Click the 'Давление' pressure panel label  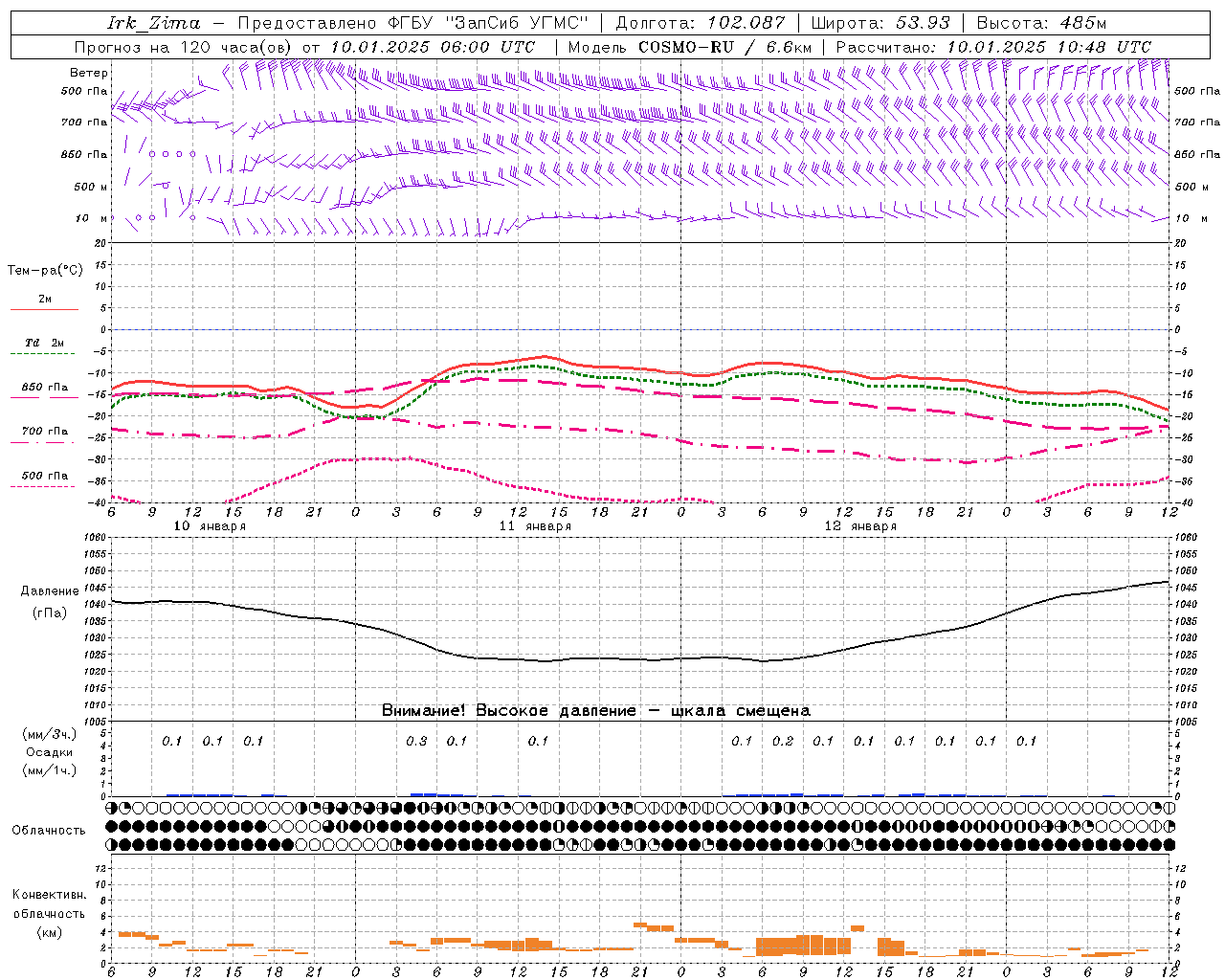pos(50,591)
